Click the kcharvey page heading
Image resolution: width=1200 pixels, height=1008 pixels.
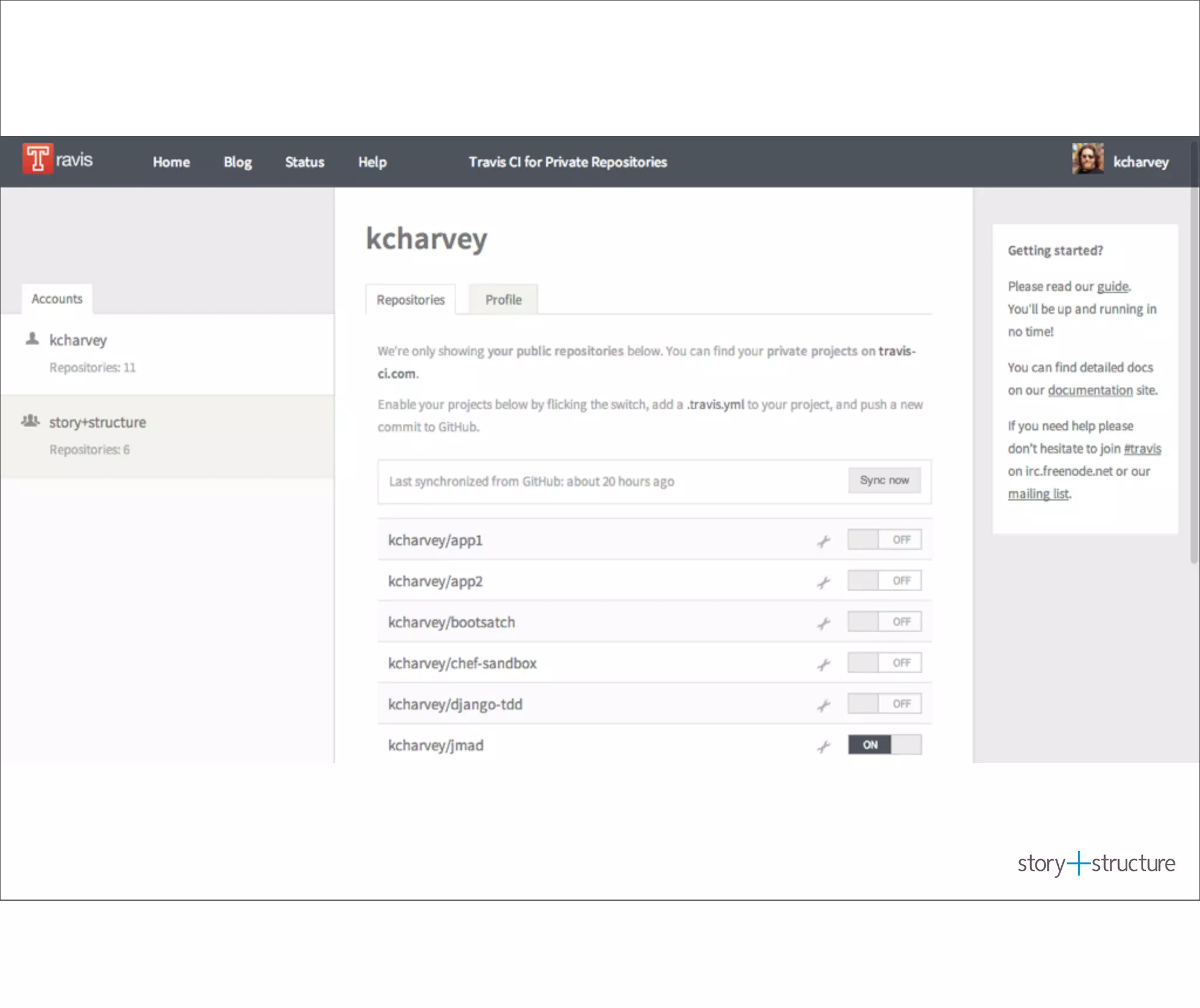(427, 239)
